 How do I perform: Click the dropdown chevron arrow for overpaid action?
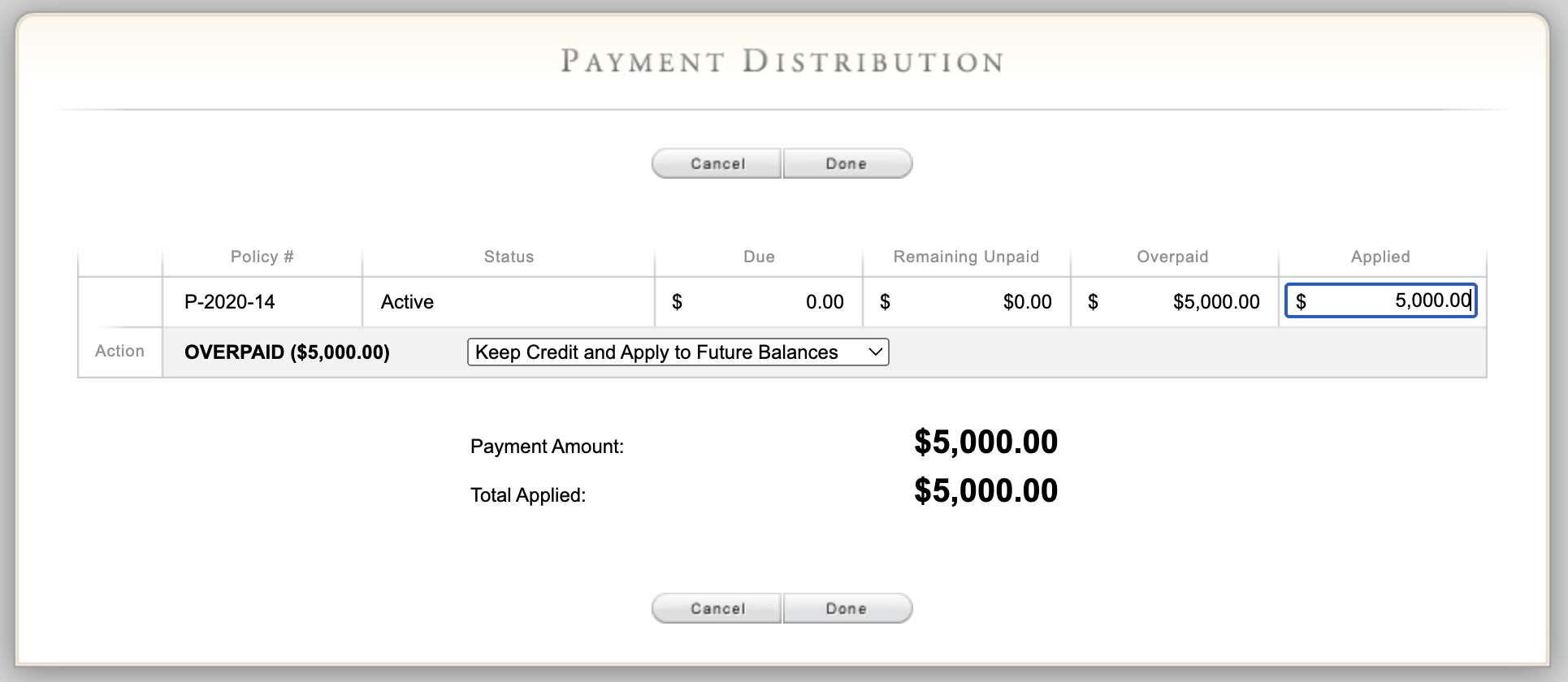point(875,352)
